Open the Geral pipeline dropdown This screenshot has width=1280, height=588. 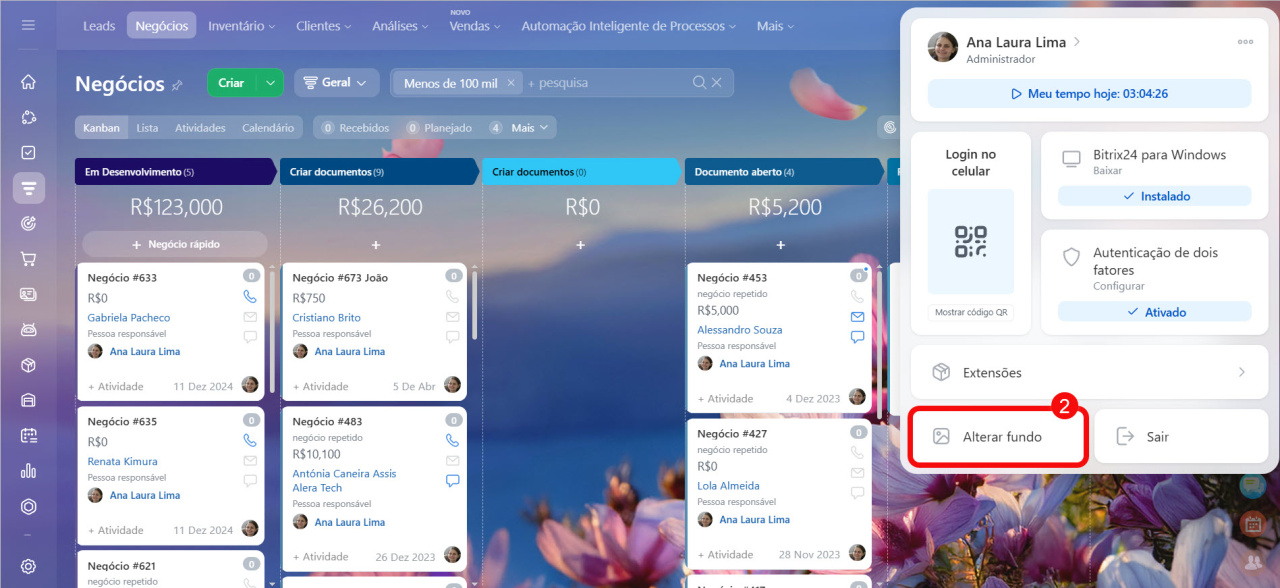(335, 83)
